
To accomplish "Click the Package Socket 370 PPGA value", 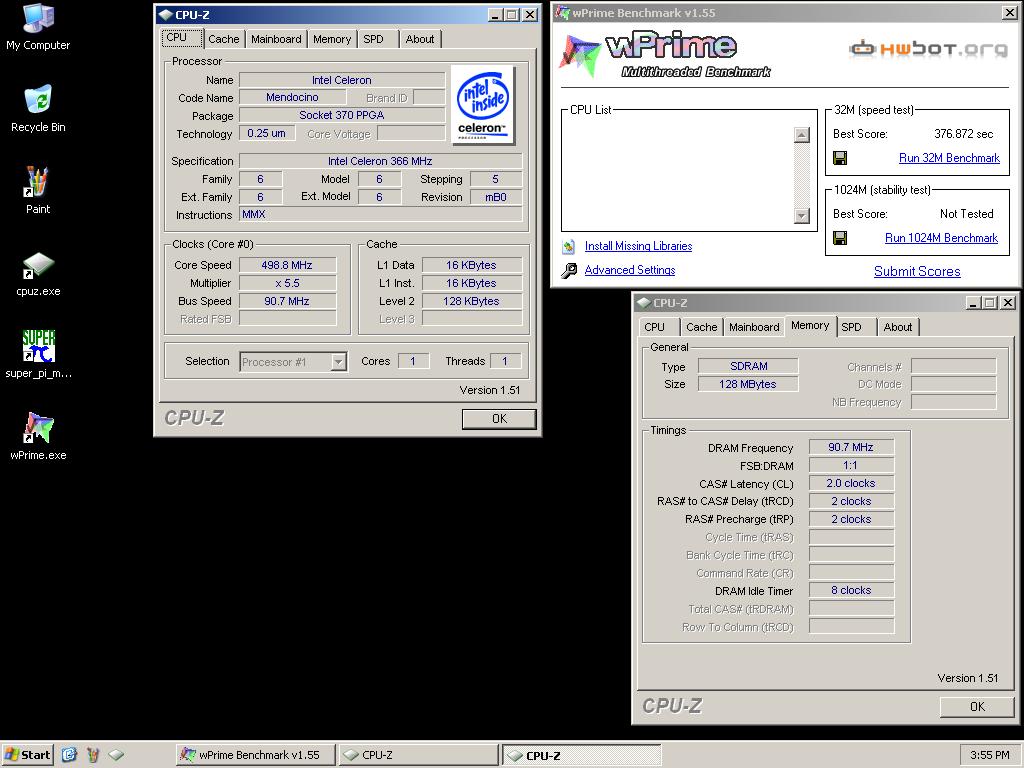I will click(342, 115).
